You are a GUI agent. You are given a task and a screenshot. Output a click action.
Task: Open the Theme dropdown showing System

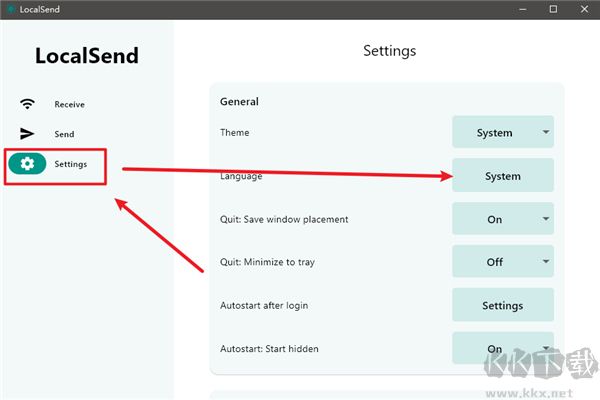(x=502, y=132)
